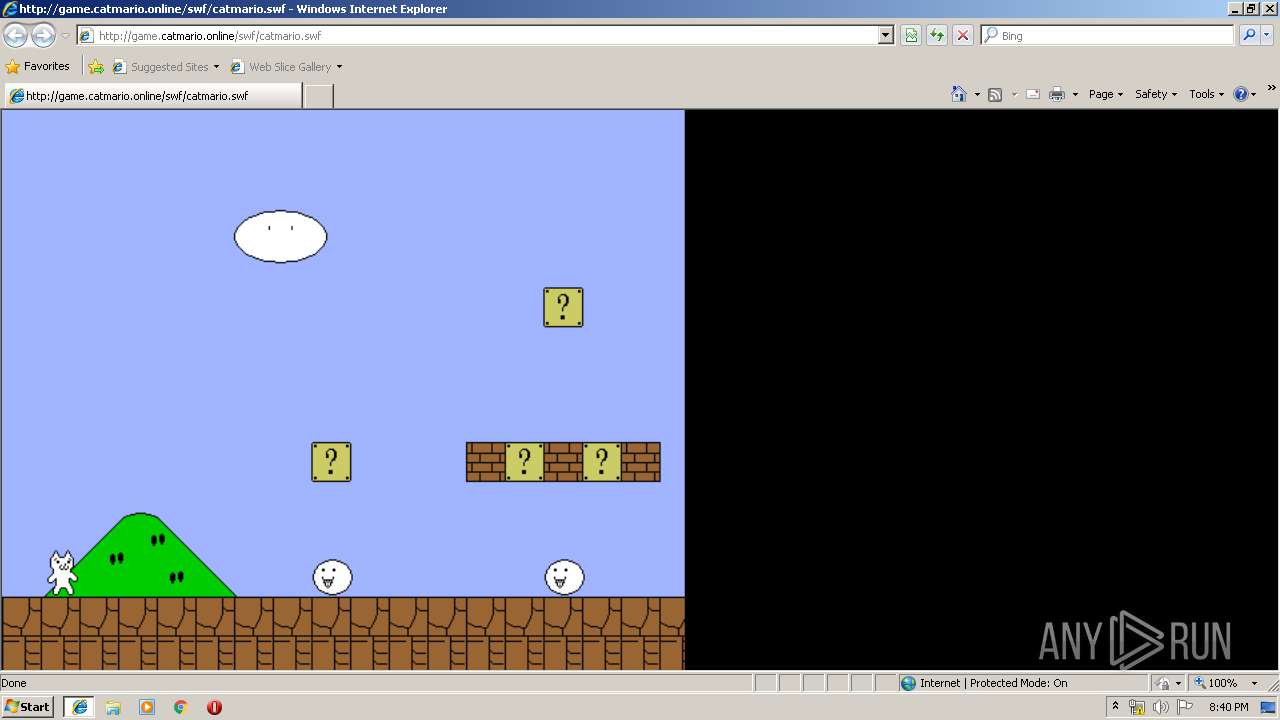1280x720 pixels.
Task: Open the Page menu
Action: click(1106, 94)
